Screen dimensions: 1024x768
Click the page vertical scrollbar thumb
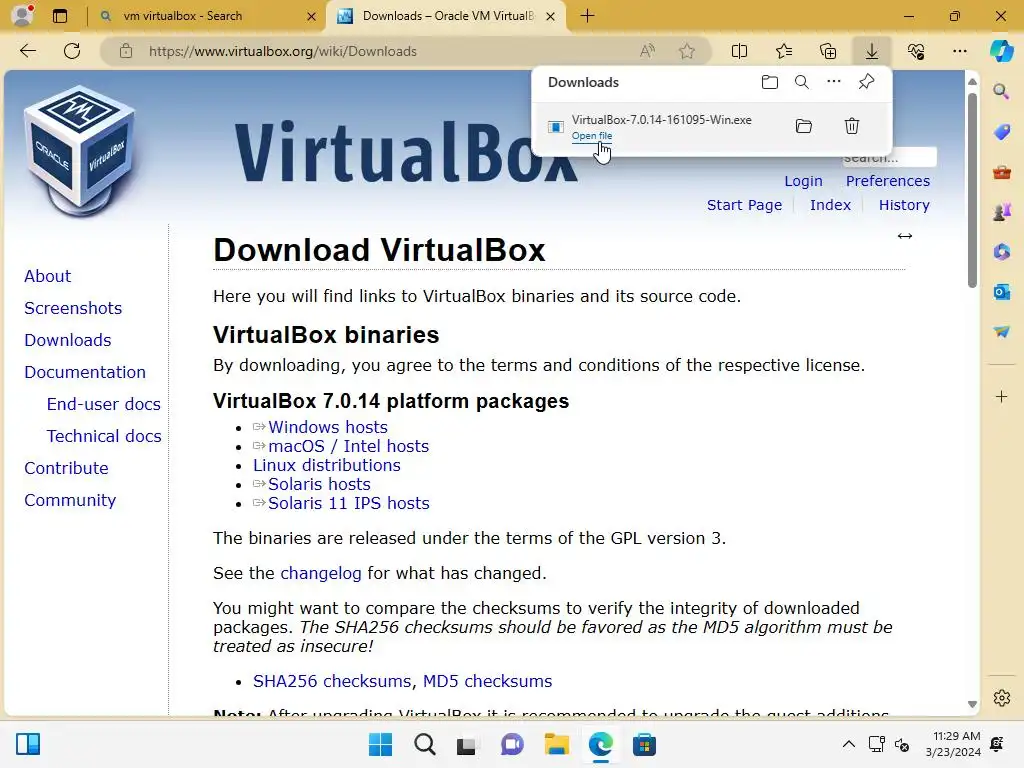click(972, 189)
